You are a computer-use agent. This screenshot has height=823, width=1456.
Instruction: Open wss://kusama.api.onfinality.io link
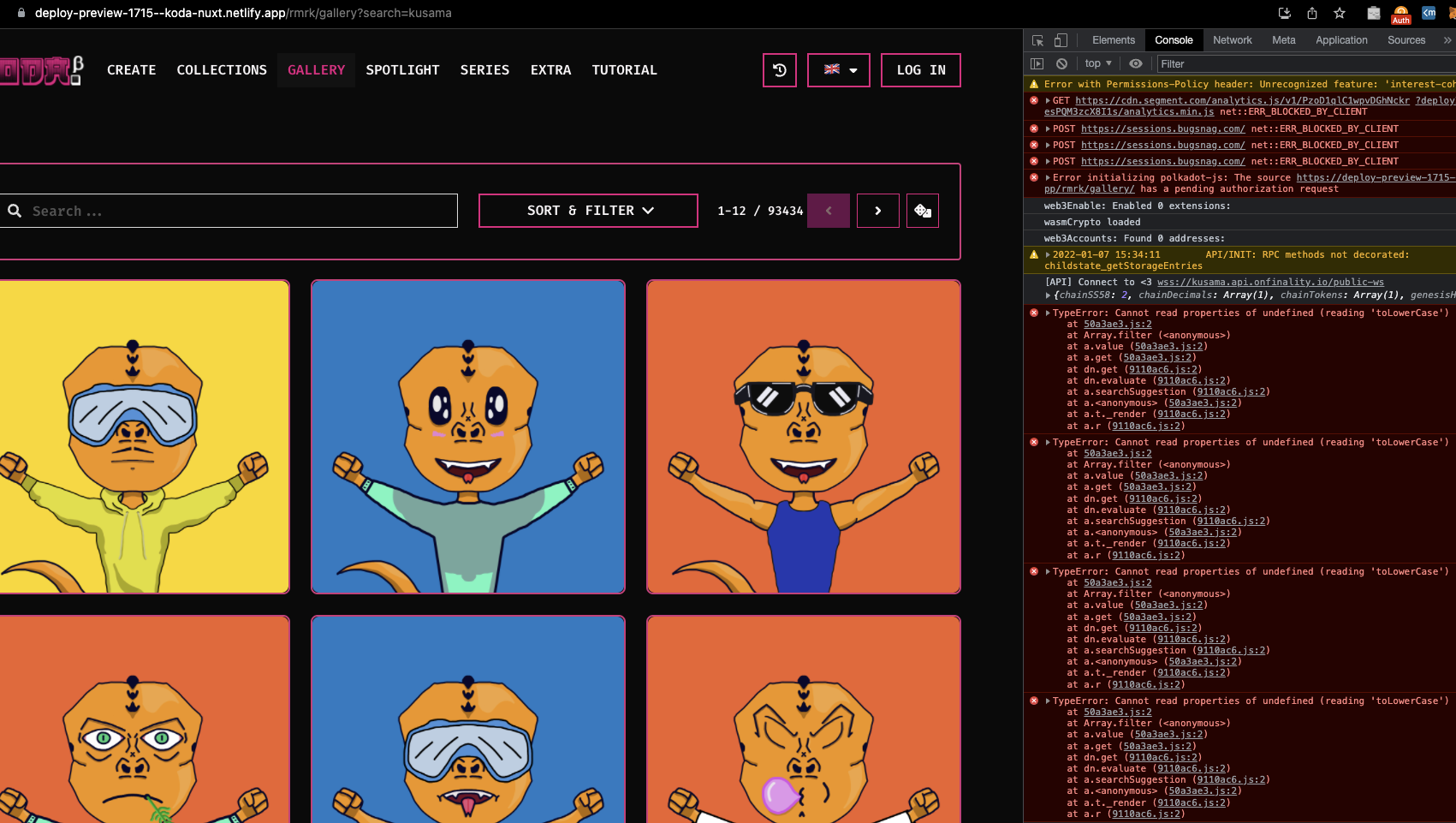(1270, 282)
